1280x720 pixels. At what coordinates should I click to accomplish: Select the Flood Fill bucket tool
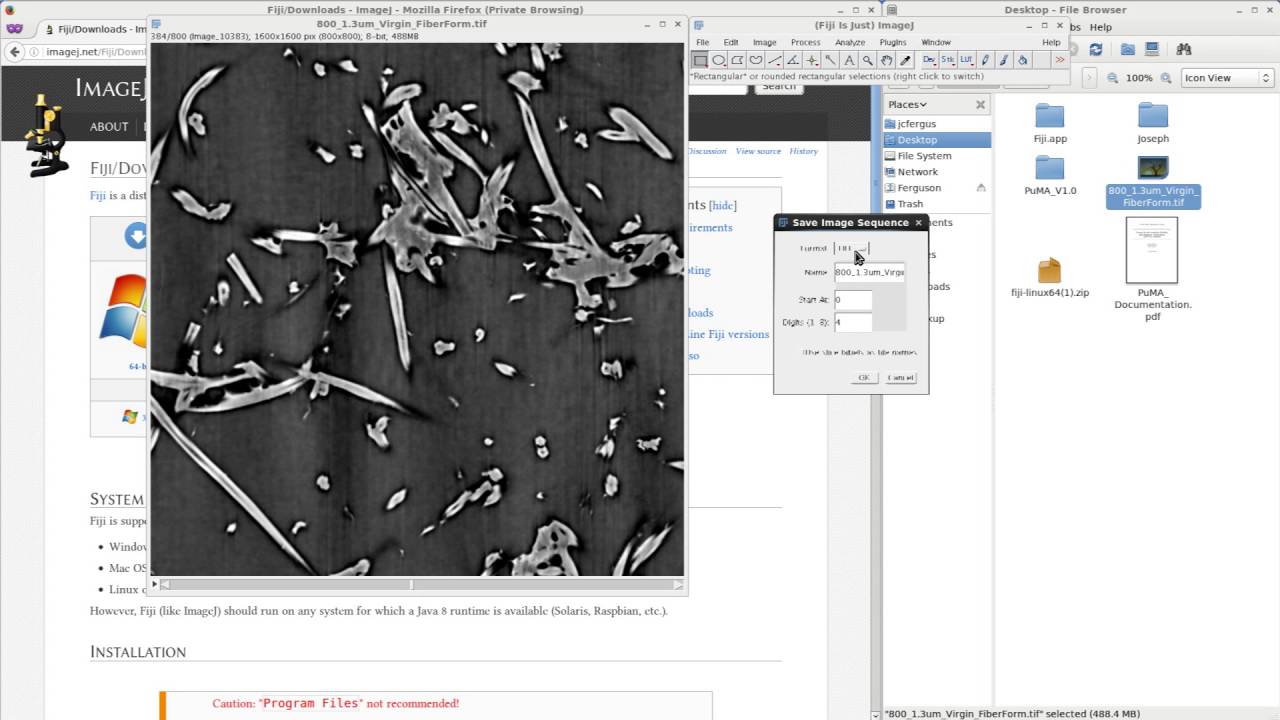point(1022,60)
